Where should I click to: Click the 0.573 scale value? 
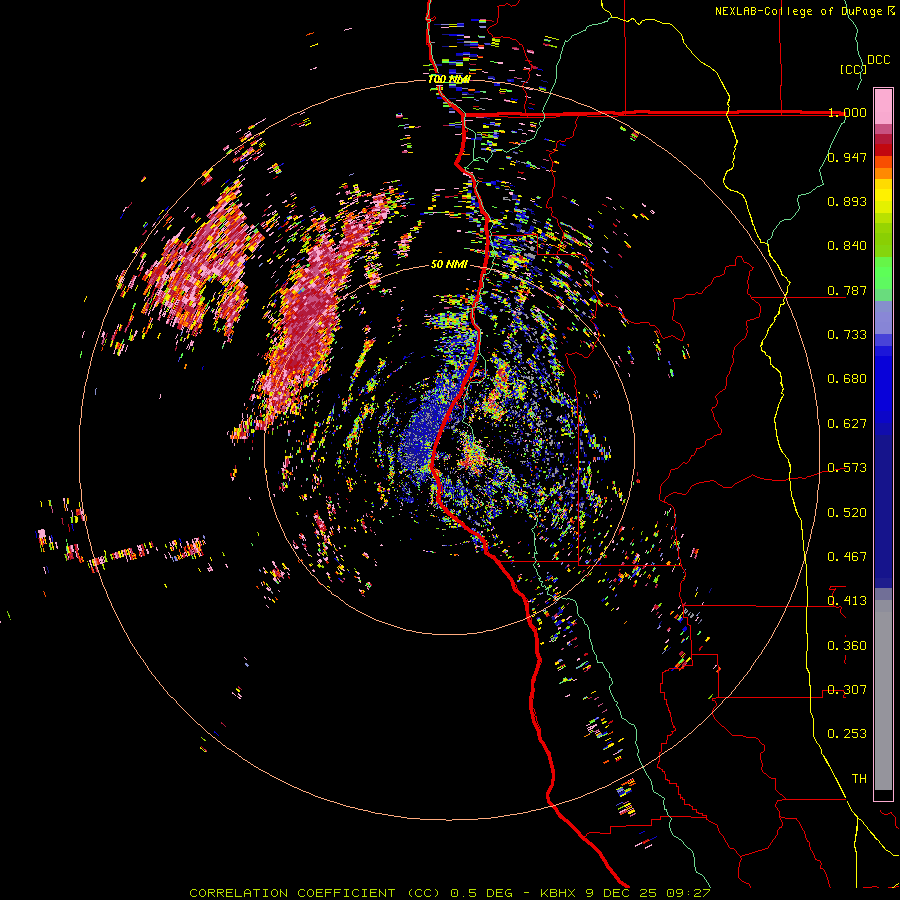pyautogui.click(x=847, y=468)
